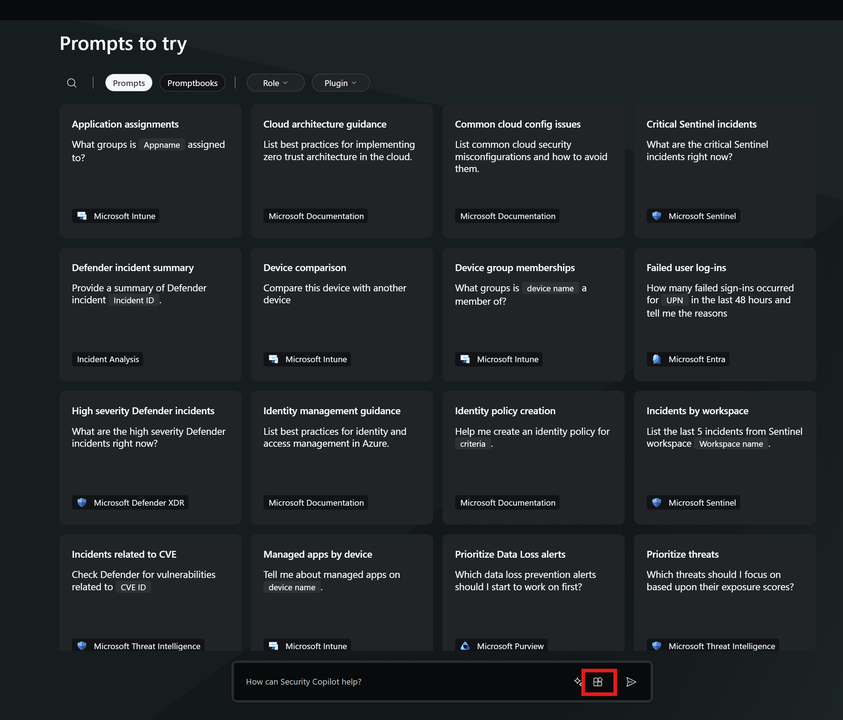This screenshot has width=843, height=720.
Task: Open Critical Sentinel incidents prompt
Action: [725, 171]
